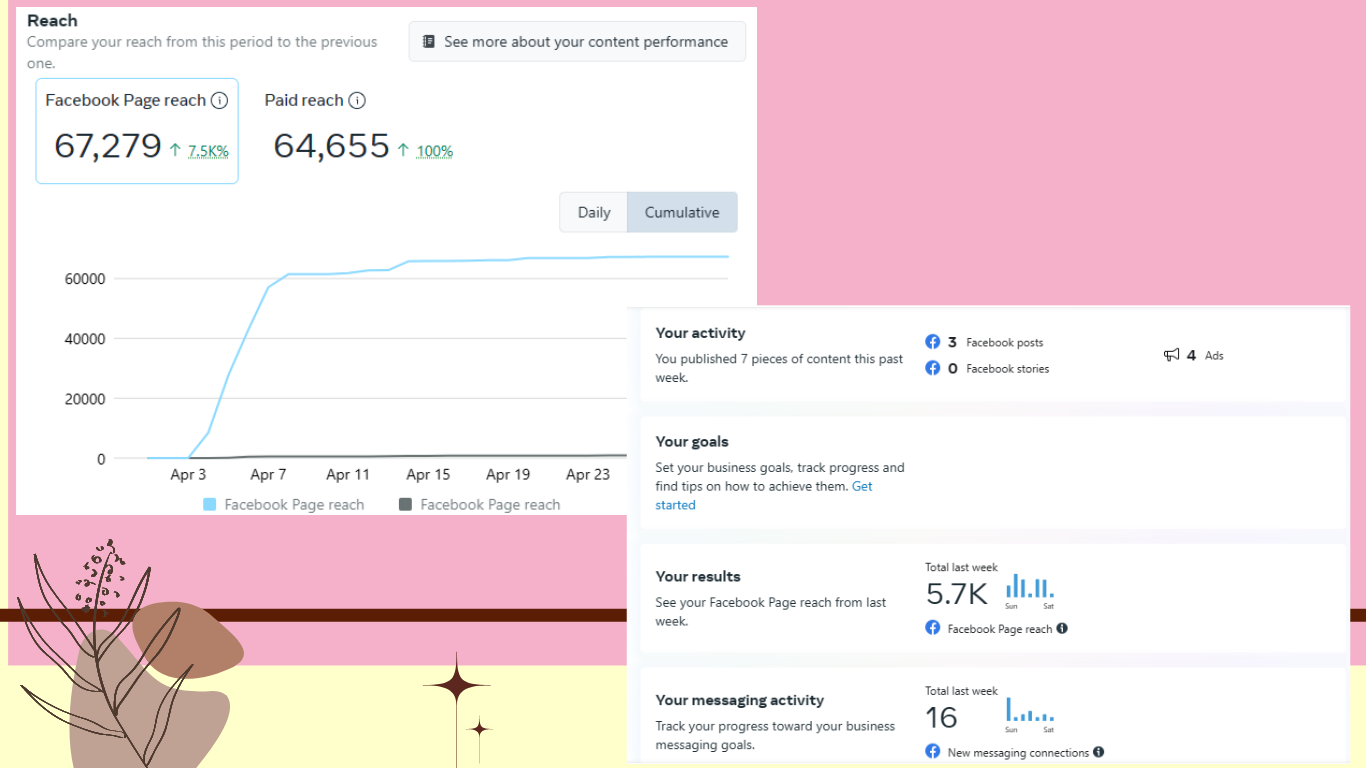Click the Your activity heading
This screenshot has width=1366, height=768.
click(700, 333)
